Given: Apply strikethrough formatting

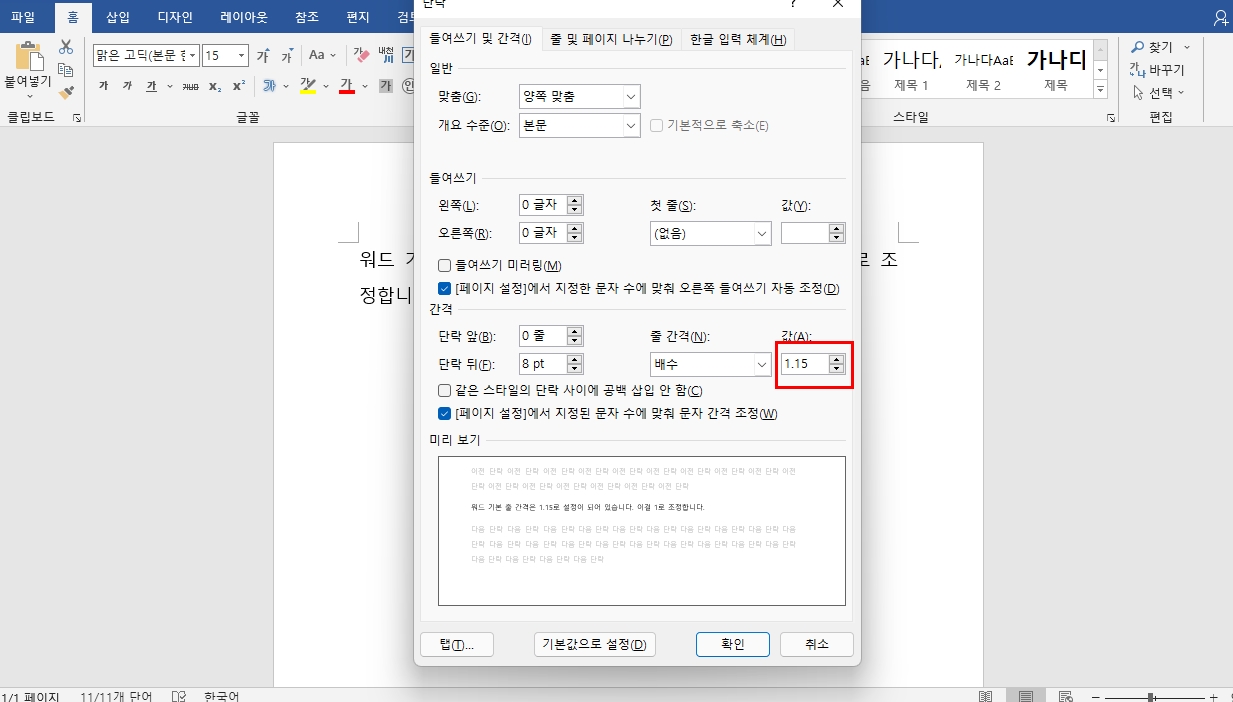Looking at the screenshot, I should (193, 87).
